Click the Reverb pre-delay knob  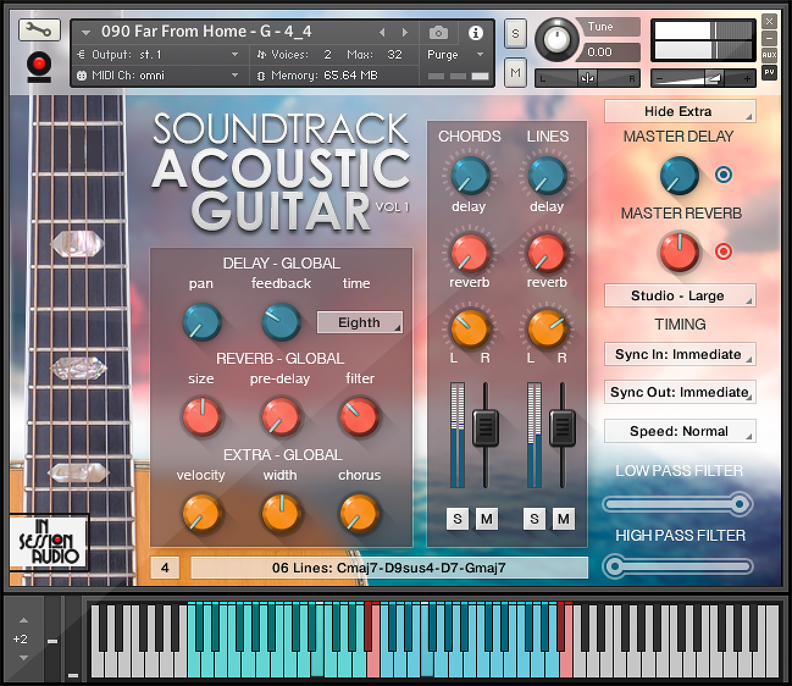tap(281, 417)
